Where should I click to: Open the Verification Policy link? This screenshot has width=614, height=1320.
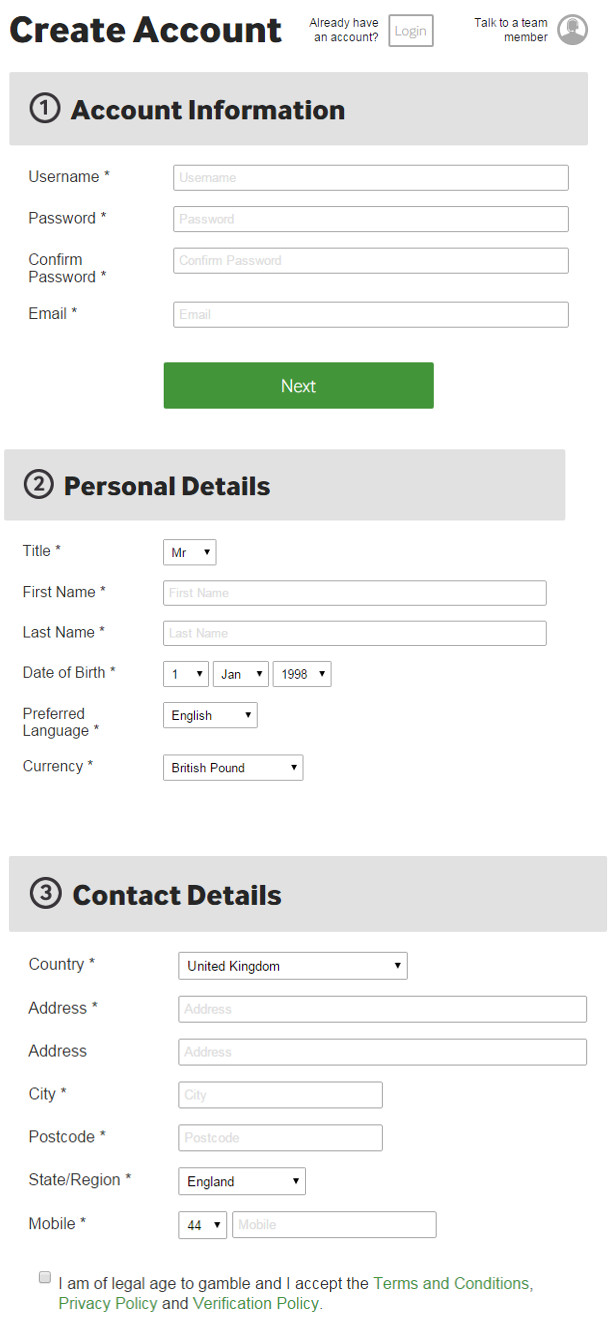256,1303
